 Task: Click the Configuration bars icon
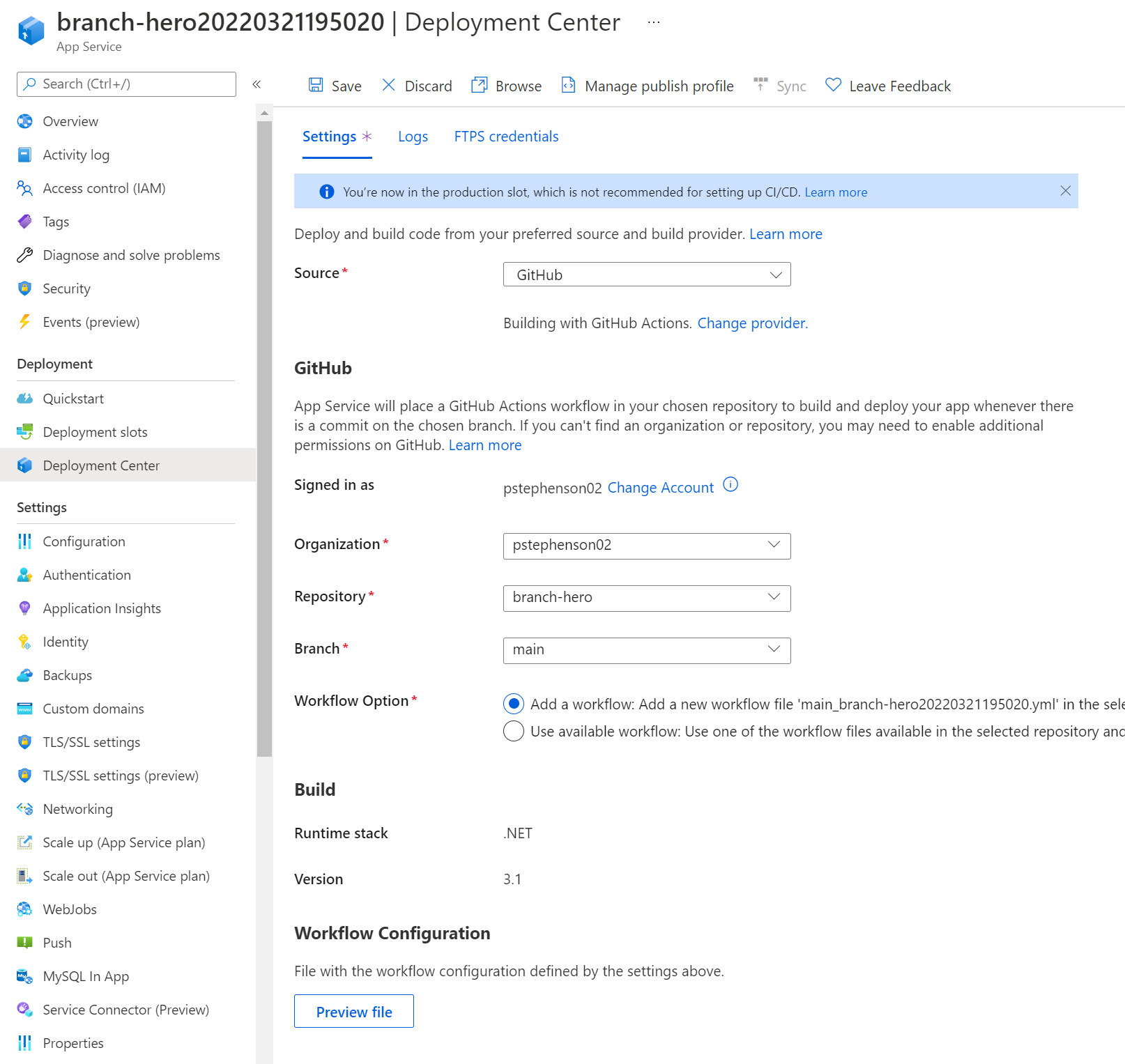click(x=25, y=541)
